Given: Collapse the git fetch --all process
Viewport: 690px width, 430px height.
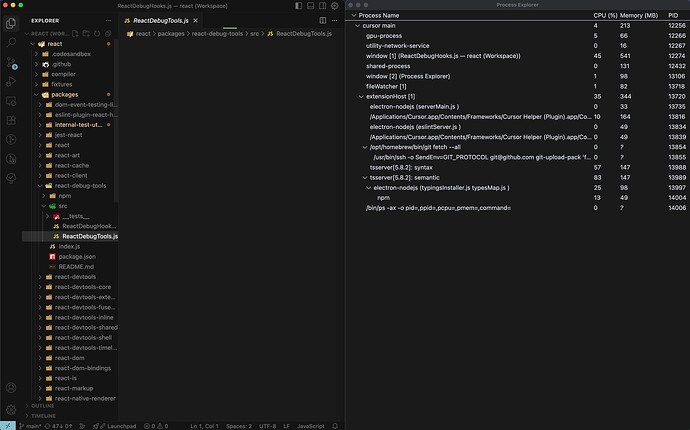Looking at the screenshot, I should [364, 147].
